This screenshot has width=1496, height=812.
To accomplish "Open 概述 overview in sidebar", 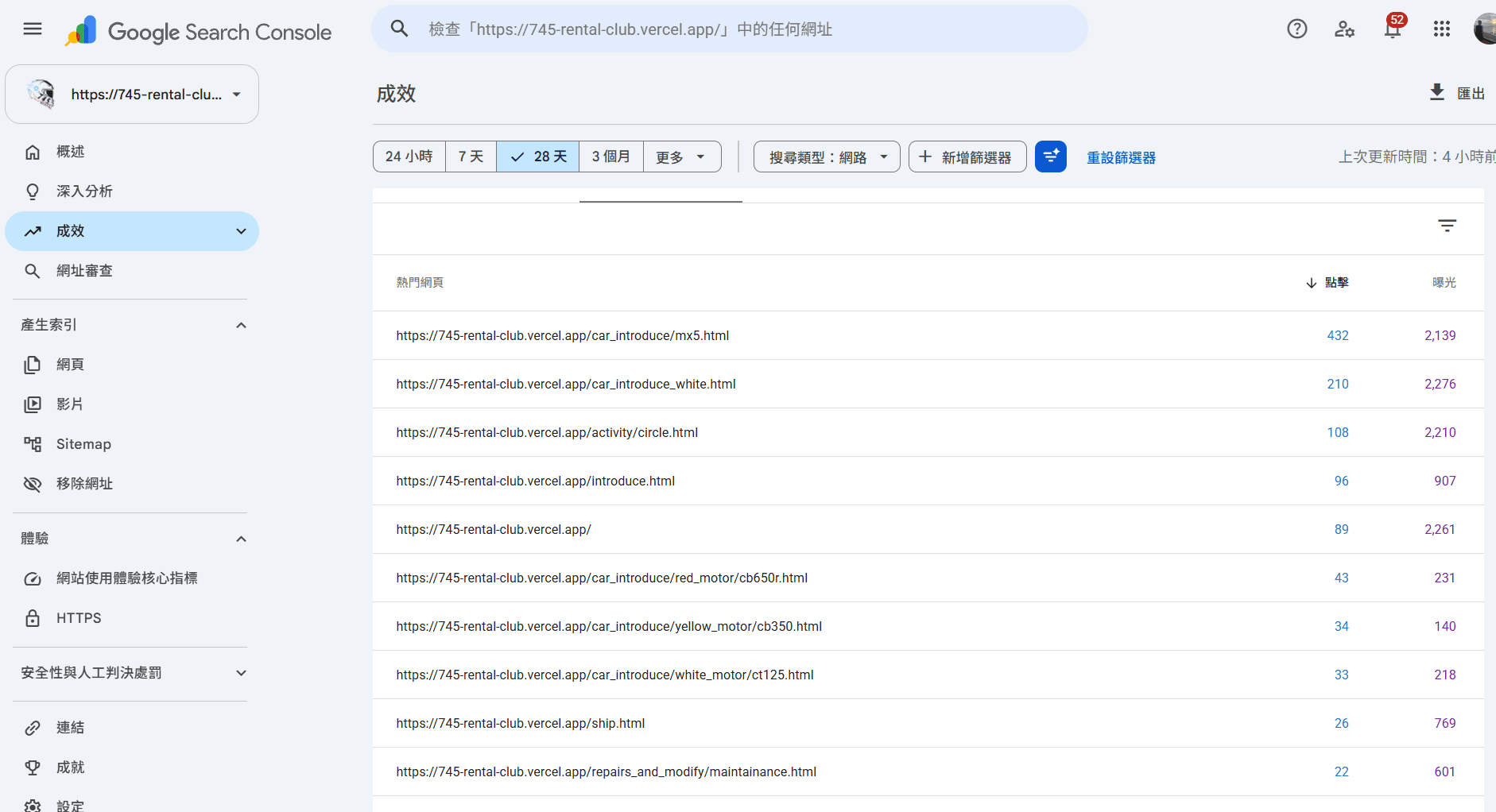I will 132,152.
